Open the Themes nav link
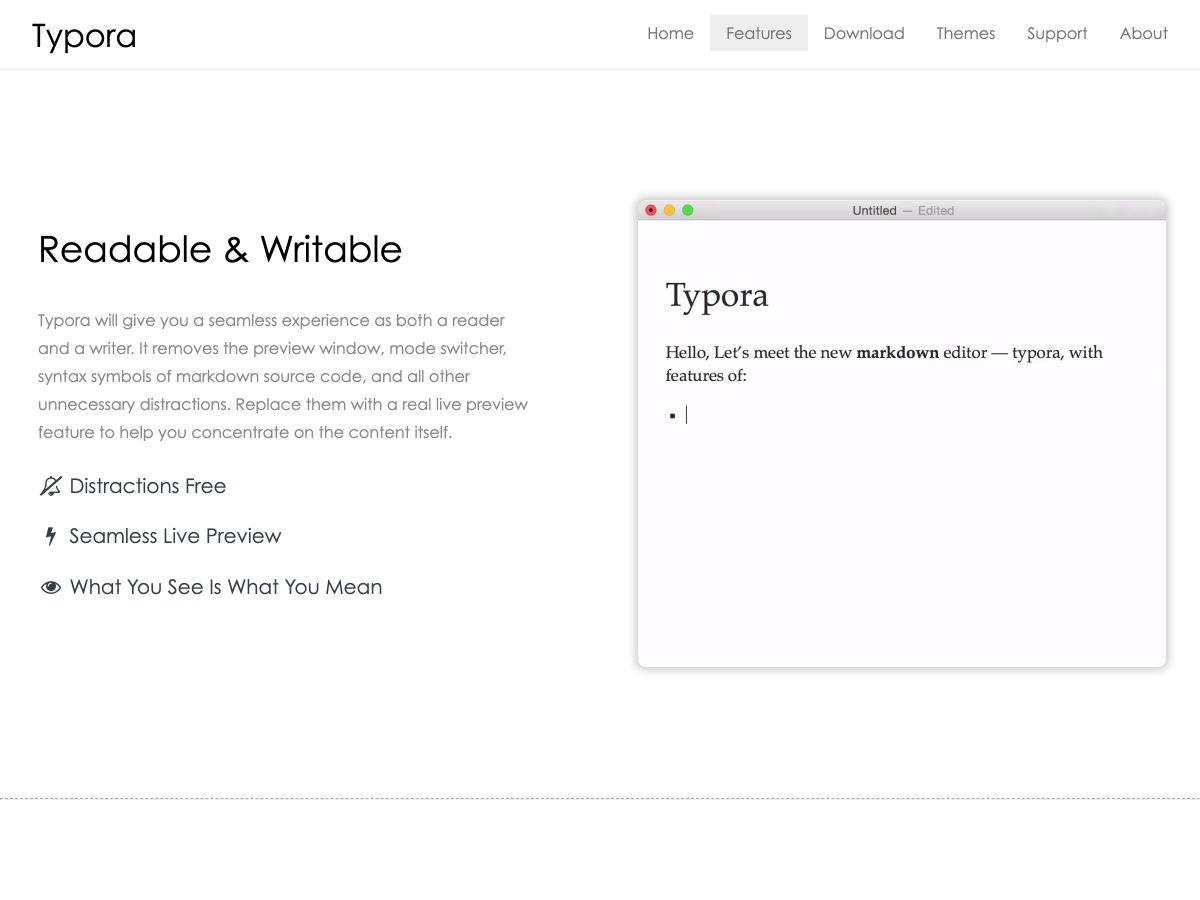1200x900 pixels. tap(966, 33)
